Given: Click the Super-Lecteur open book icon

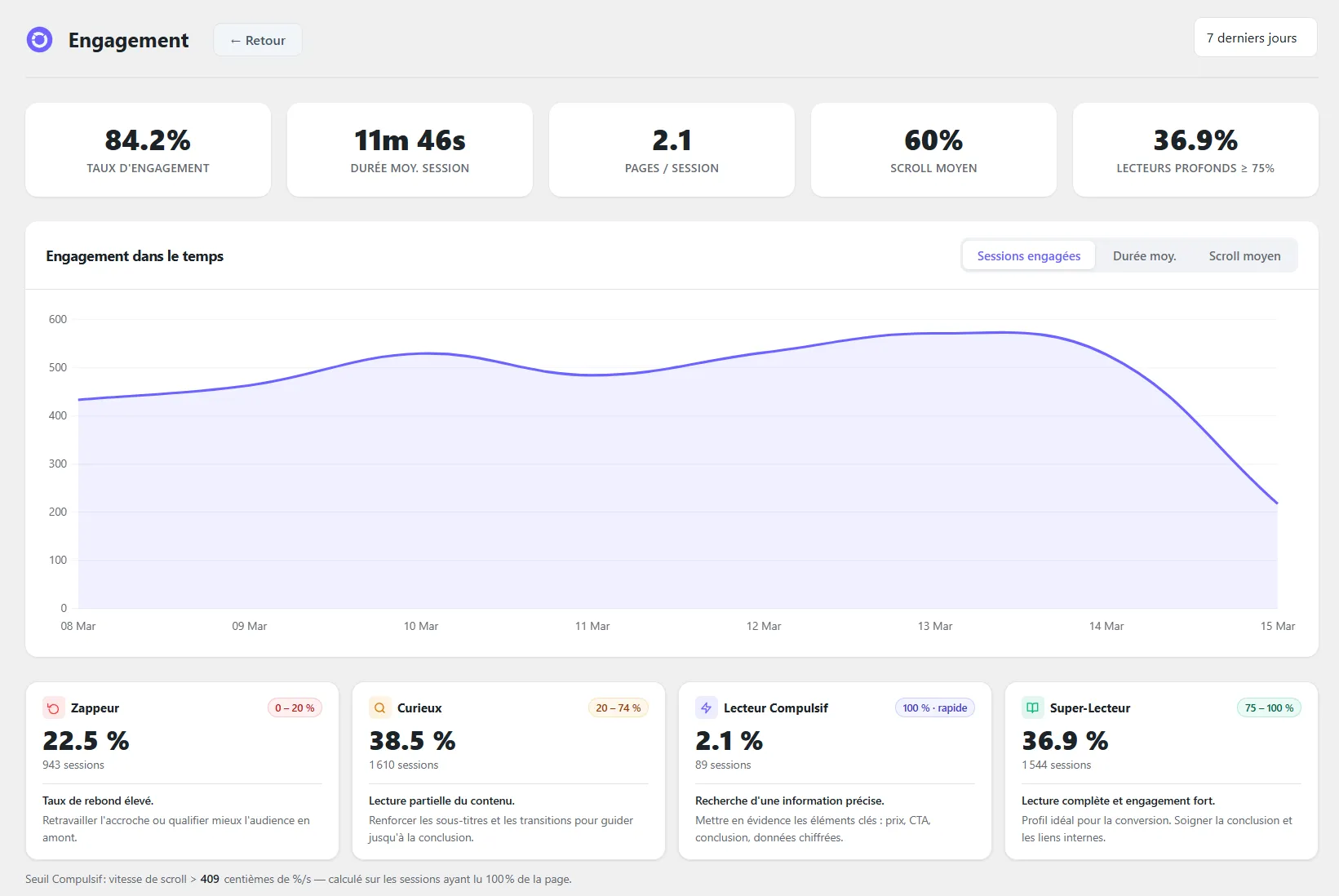Looking at the screenshot, I should (x=1031, y=707).
